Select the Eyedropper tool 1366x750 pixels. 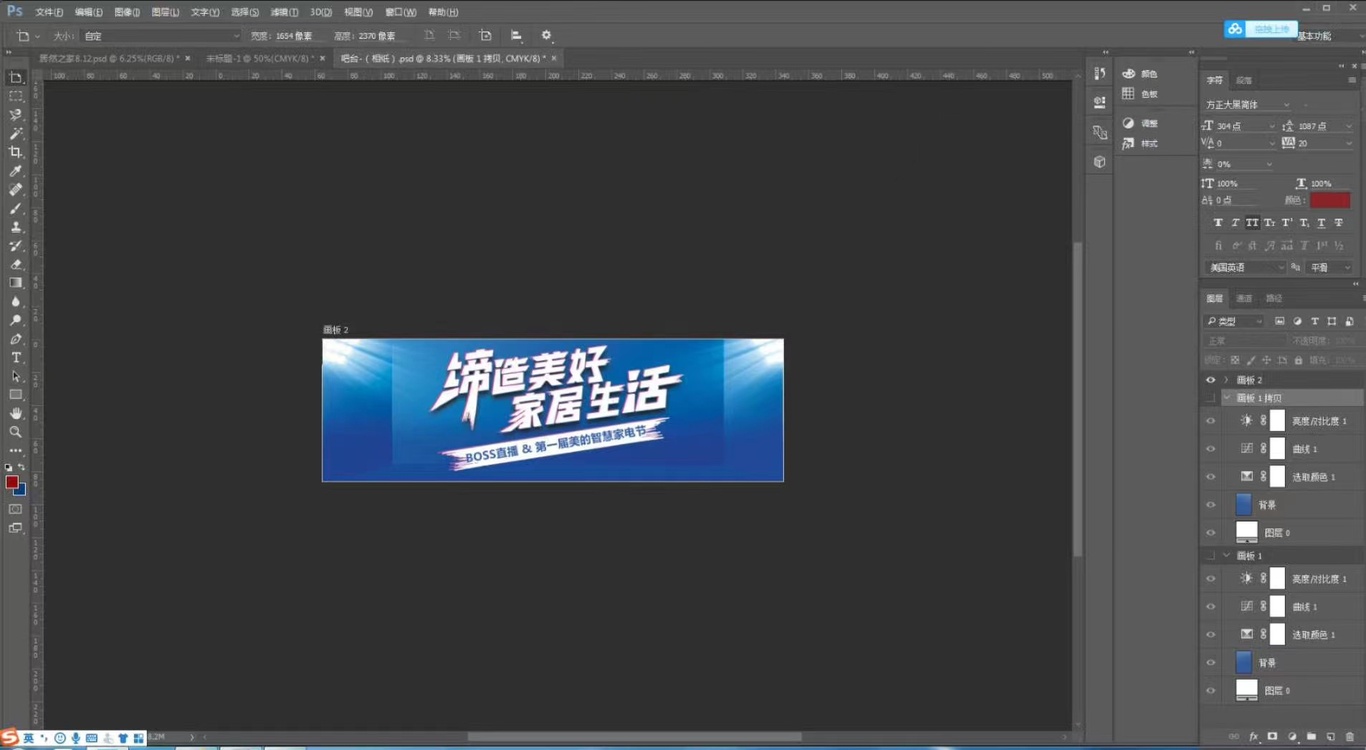coord(16,171)
